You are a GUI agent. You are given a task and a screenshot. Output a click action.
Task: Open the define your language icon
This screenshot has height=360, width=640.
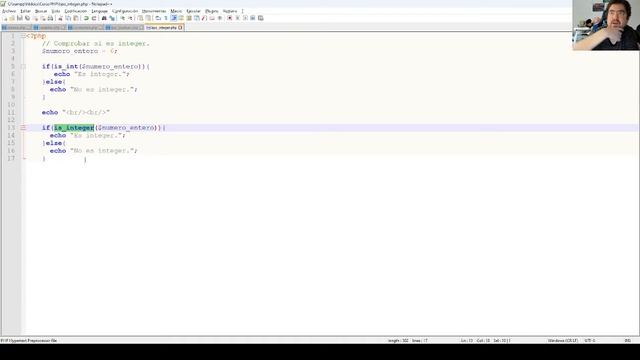[x=181, y=18]
